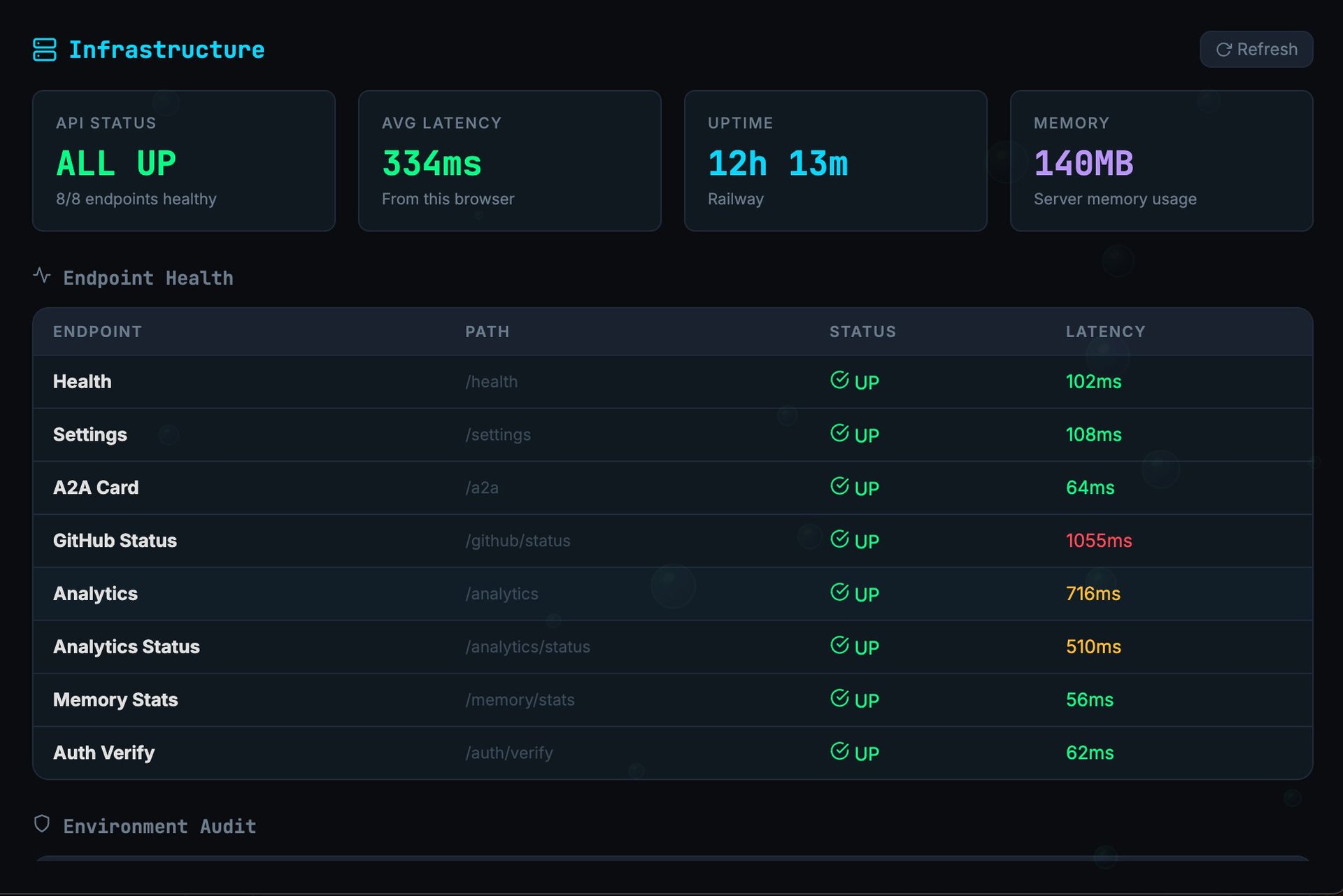Click the STATUS column header
This screenshot has width=1343, height=896.
(863, 332)
